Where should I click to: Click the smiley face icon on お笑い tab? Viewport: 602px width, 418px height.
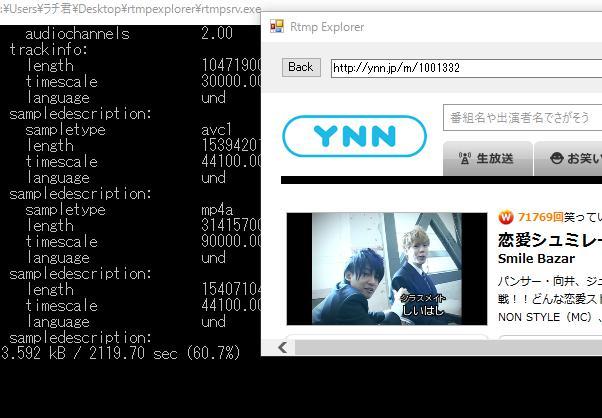pyautogui.click(x=554, y=158)
